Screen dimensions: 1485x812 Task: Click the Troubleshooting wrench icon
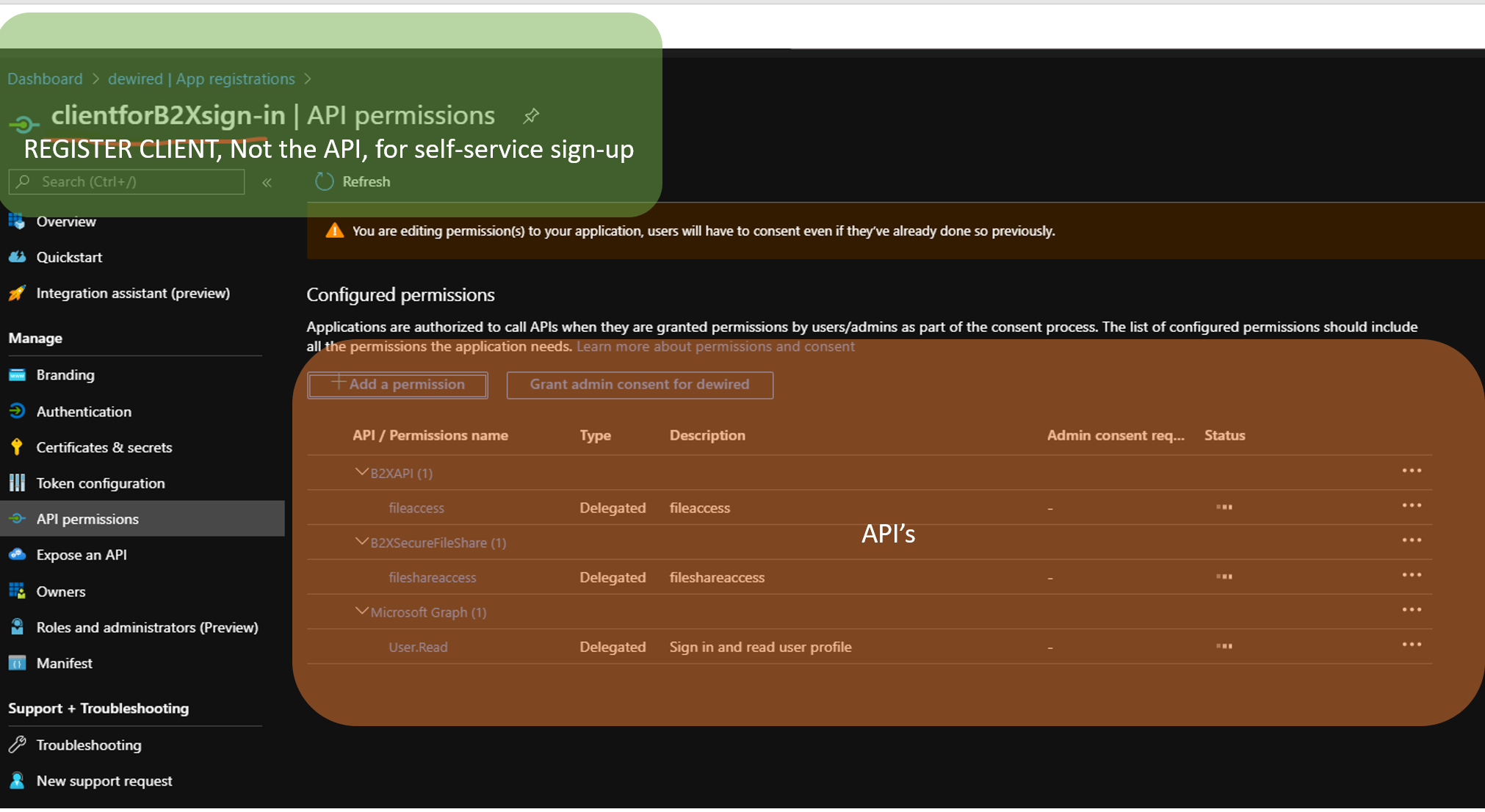point(17,744)
